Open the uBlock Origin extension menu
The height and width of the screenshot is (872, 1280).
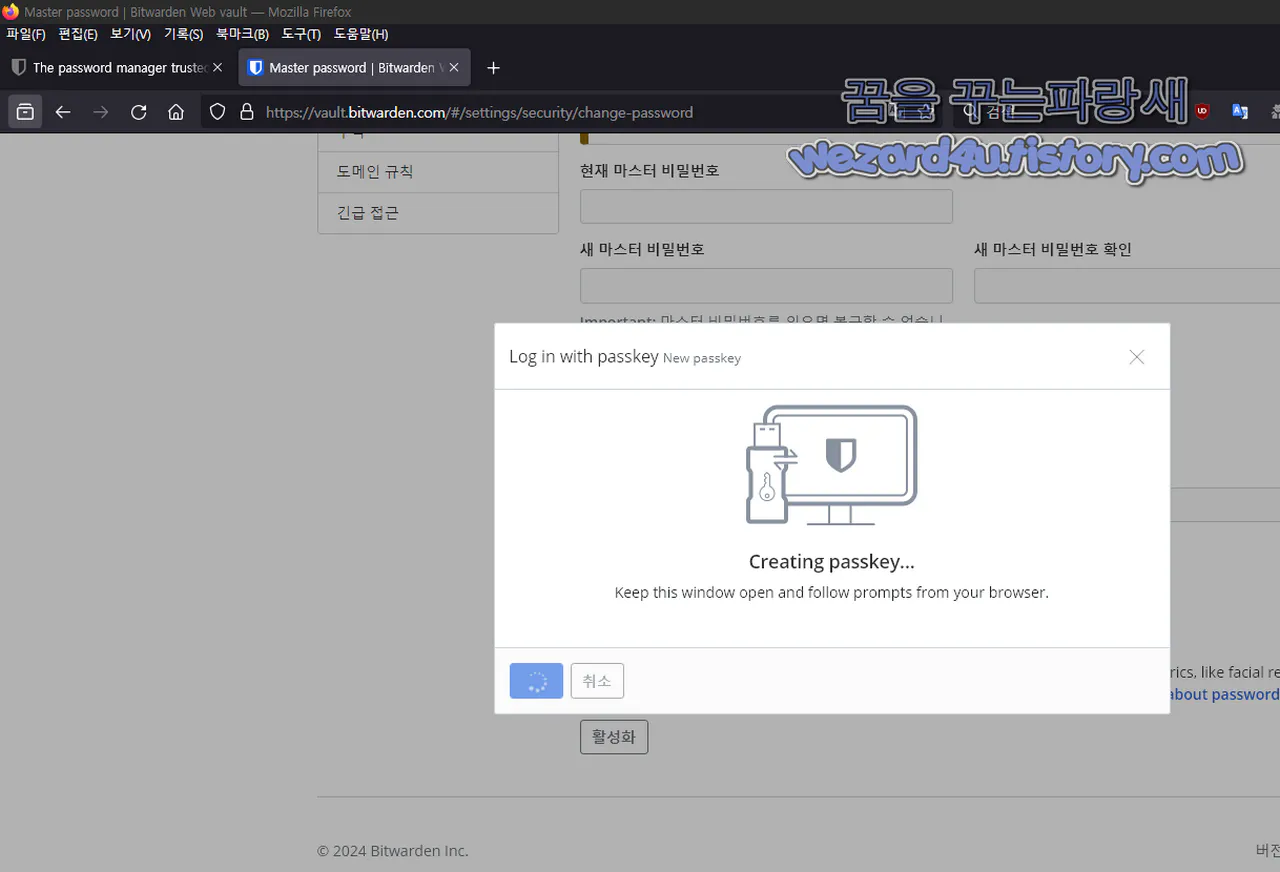(1203, 111)
